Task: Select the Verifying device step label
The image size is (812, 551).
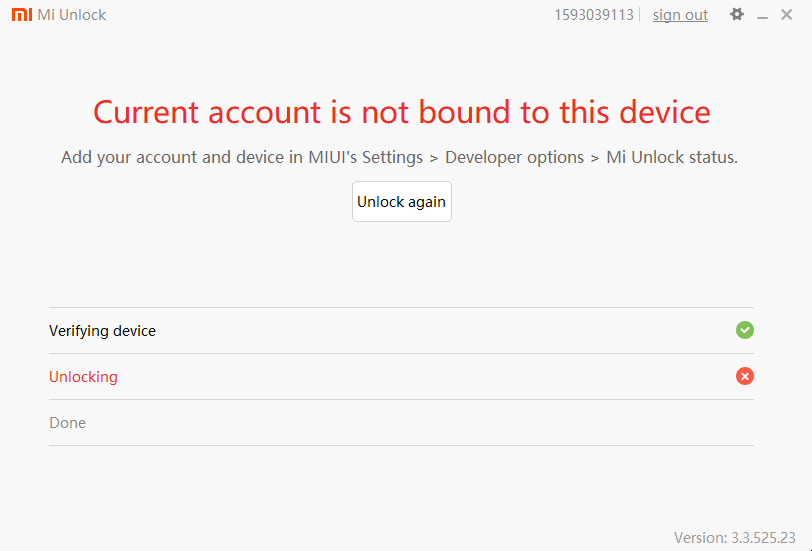Action: coord(102,331)
